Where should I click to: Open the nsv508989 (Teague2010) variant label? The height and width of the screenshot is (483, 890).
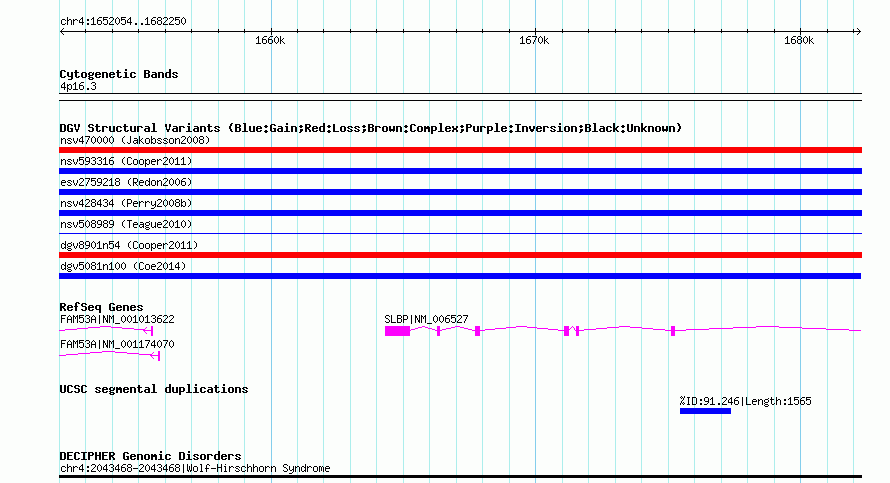tap(126, 224)
